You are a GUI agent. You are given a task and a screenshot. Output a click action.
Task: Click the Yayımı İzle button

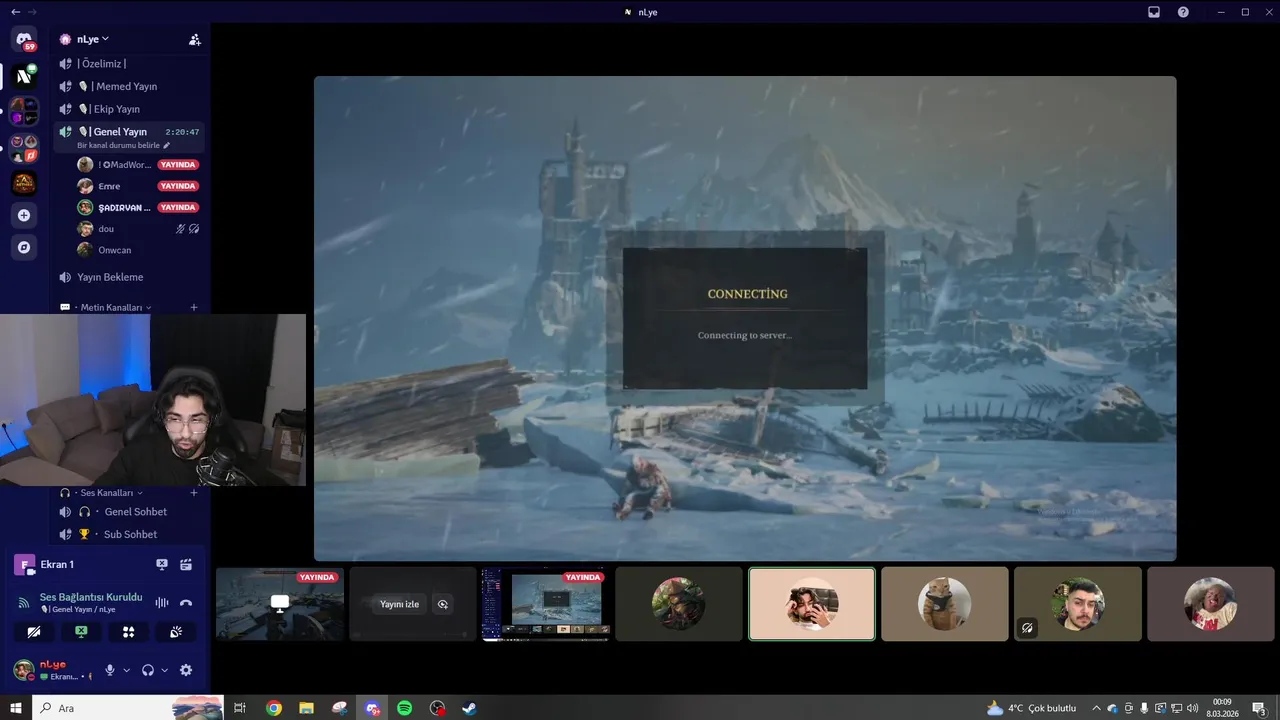click(x=399, y=604)
